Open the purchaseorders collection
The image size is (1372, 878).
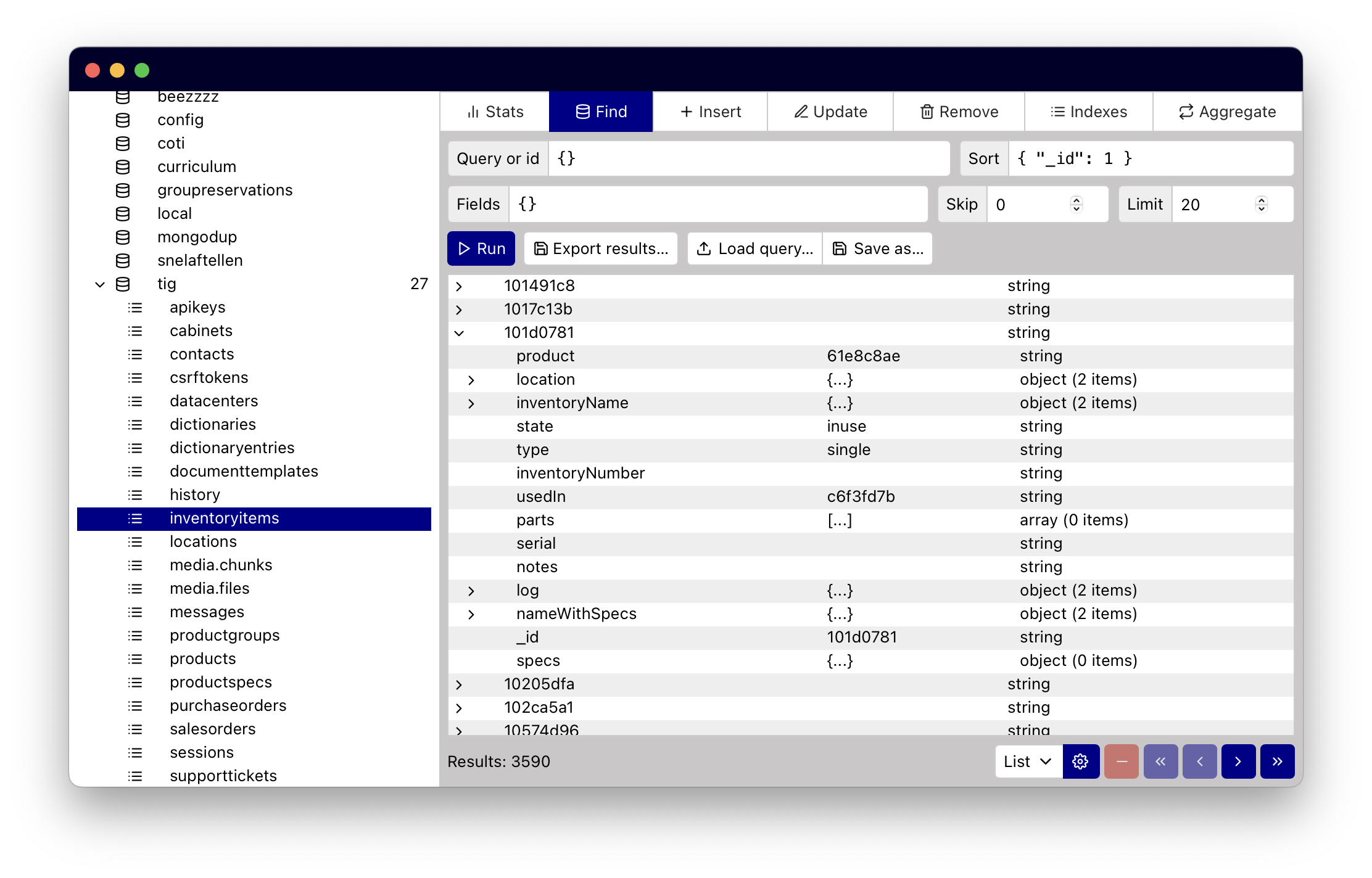pyautogui.click(x=228, y=705)
